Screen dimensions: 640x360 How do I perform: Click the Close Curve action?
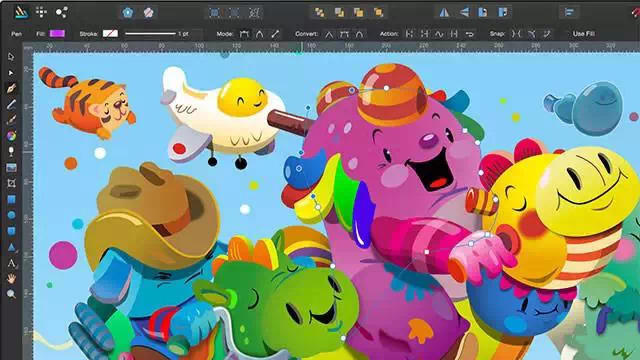pos(424,34)
